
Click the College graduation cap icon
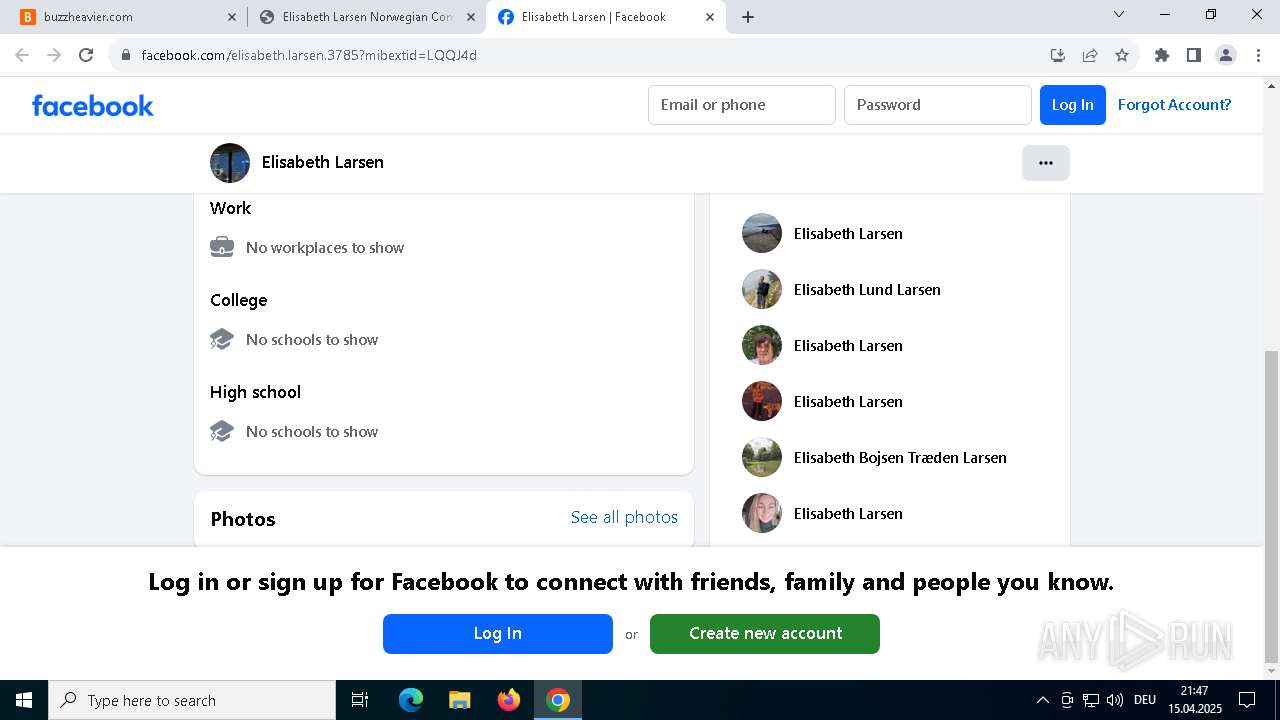222,339
